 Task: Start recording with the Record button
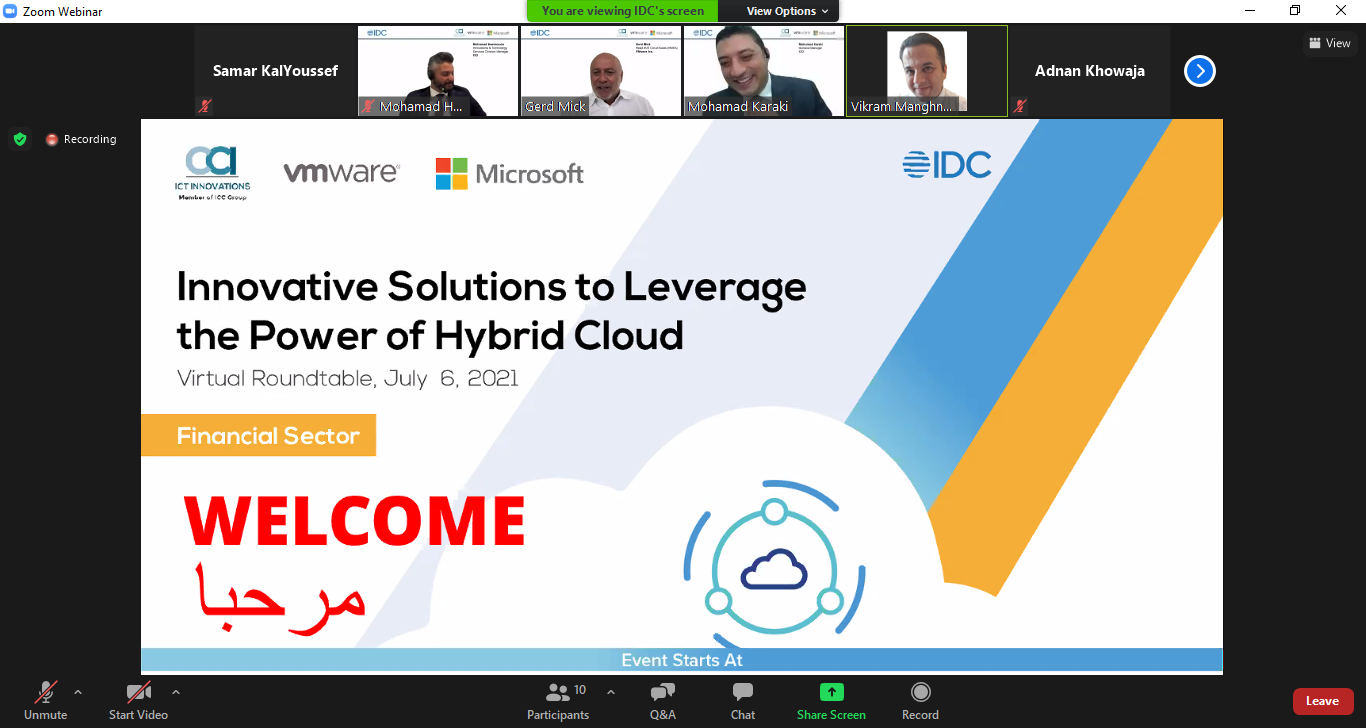(920, 700)
